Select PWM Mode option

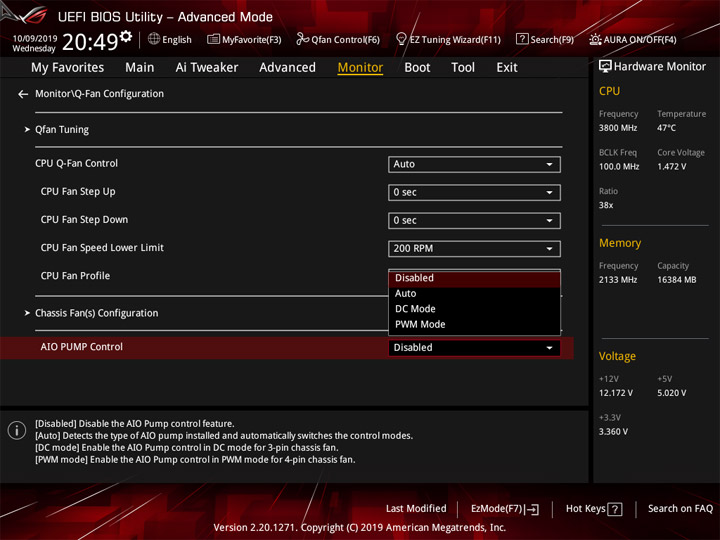pyautogui.click(x=474, y=325)
